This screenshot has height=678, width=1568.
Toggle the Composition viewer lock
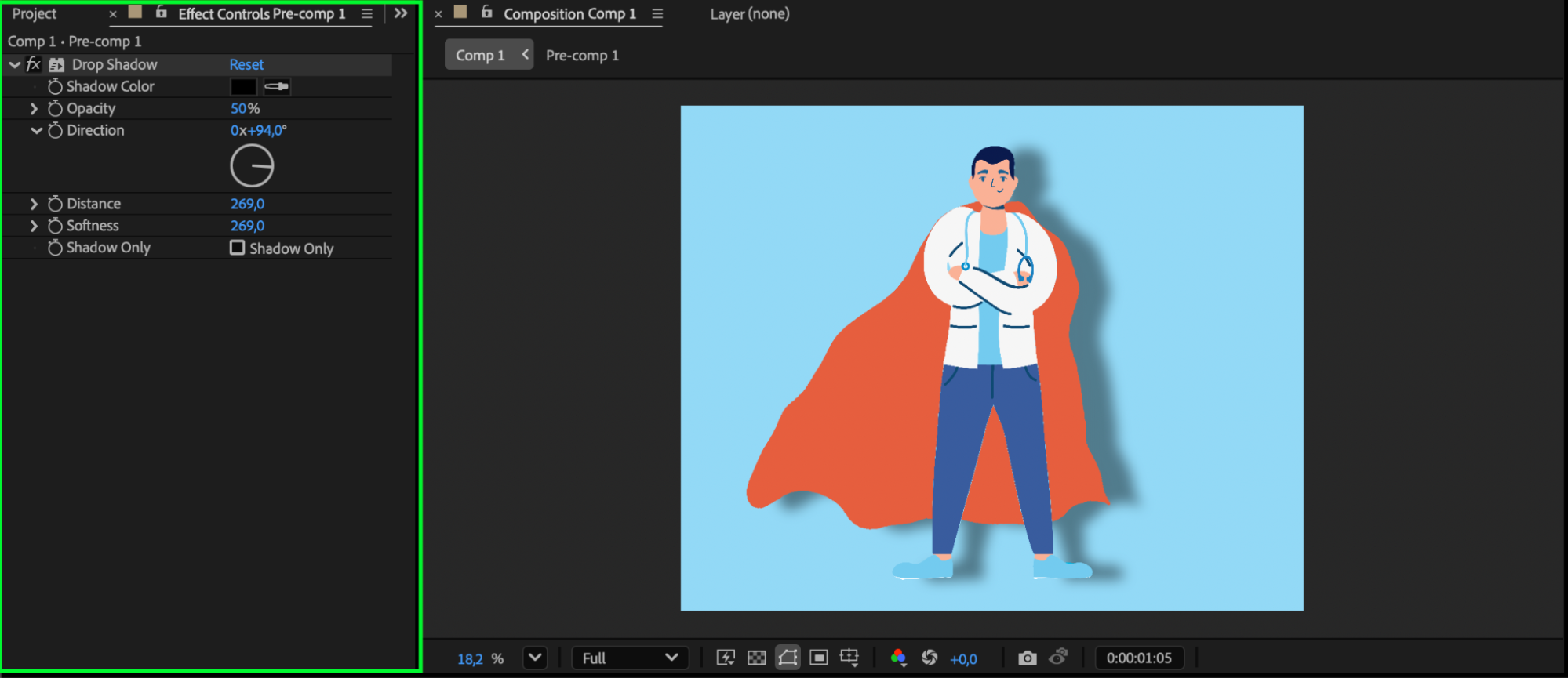(x=486, y=13)
